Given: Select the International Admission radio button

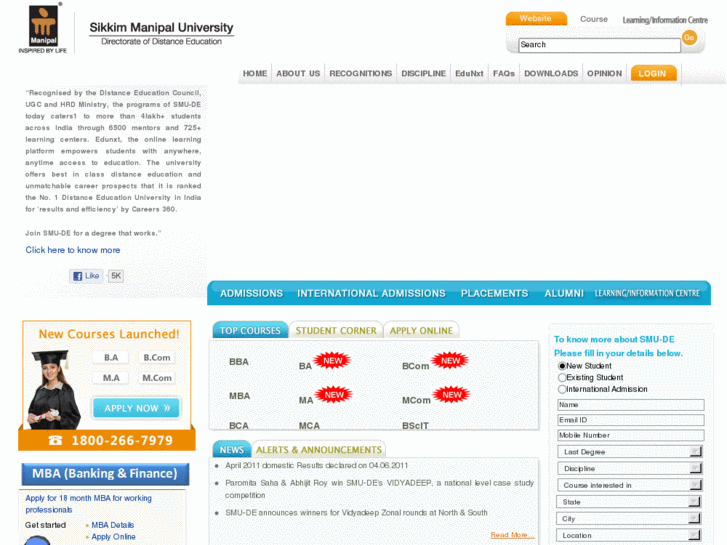Looking at the screenshot, I should click(x=562, y=389).
